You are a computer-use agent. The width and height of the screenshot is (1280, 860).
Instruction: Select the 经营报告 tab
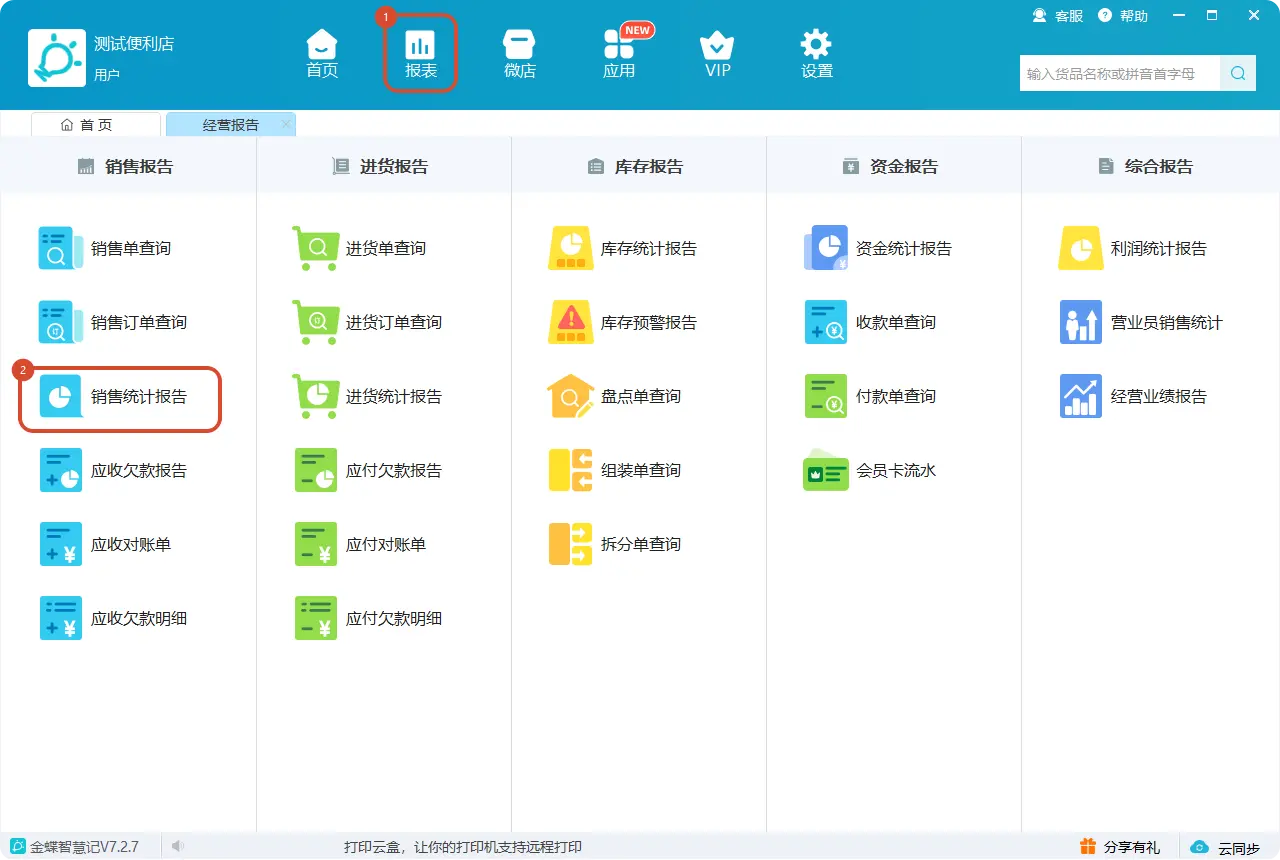230,124
